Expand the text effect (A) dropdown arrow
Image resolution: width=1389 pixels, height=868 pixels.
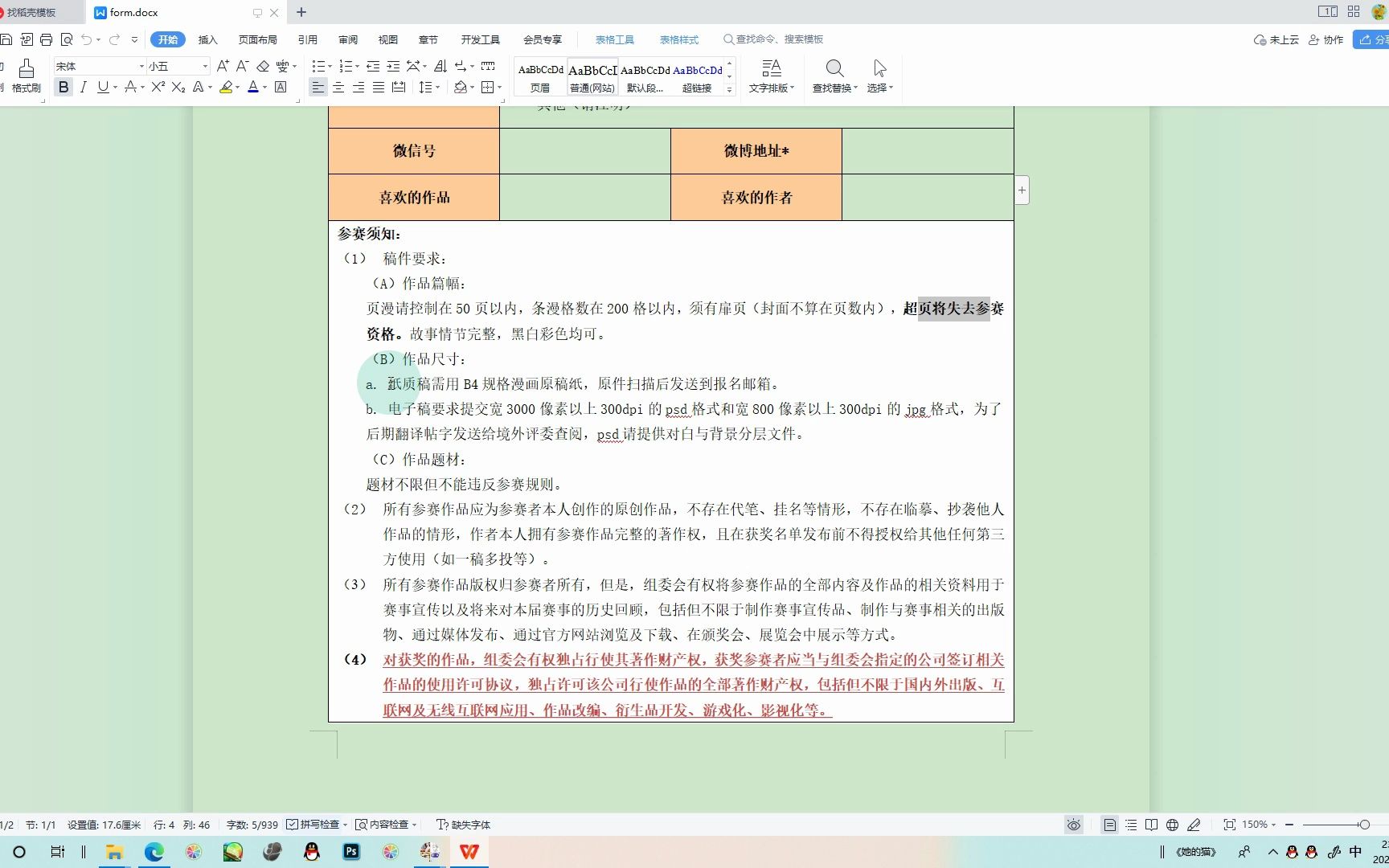[211, 88]
